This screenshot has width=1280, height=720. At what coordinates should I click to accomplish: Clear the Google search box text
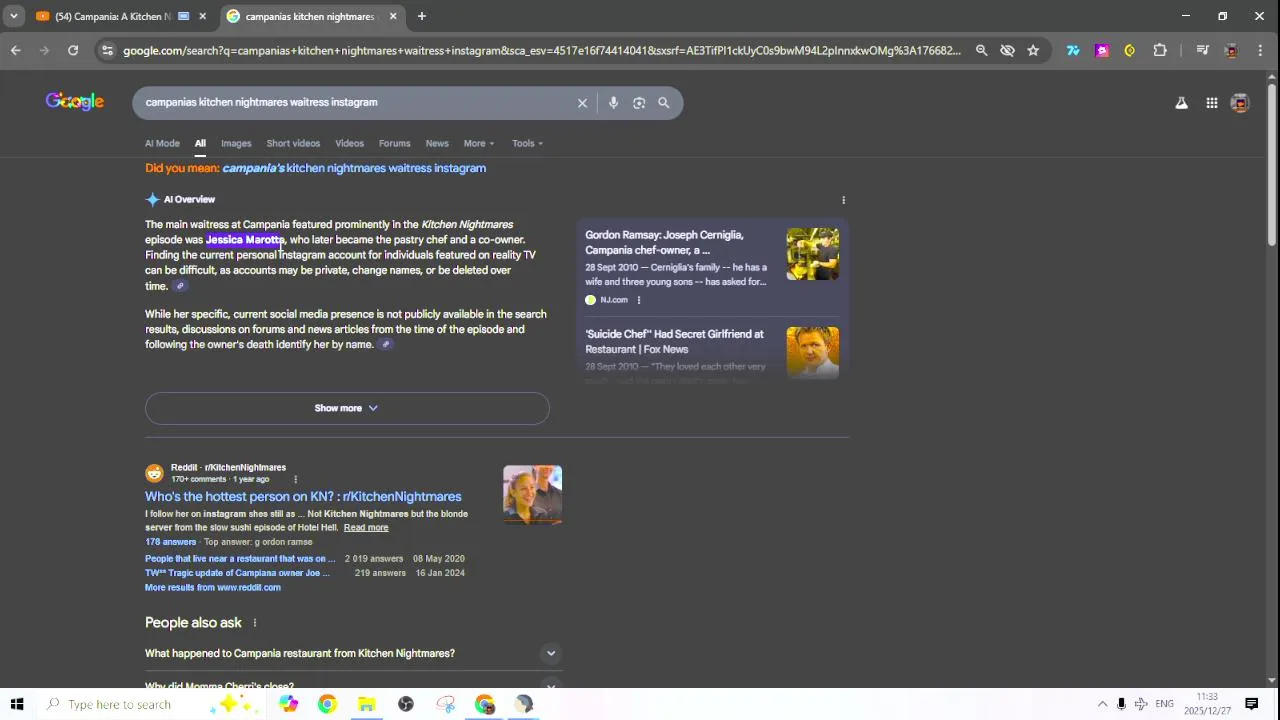coord(582,102)
